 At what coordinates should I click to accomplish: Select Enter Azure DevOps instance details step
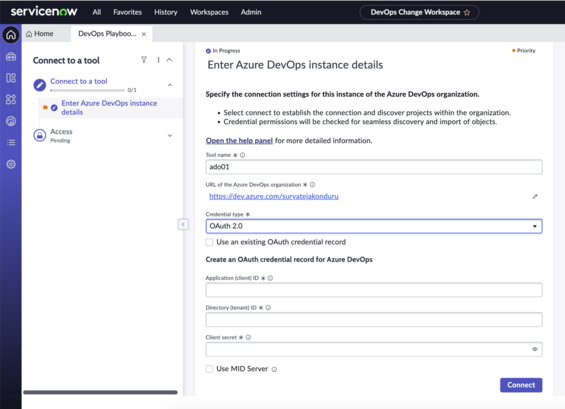pyautogui.click(x=109, y=107)
